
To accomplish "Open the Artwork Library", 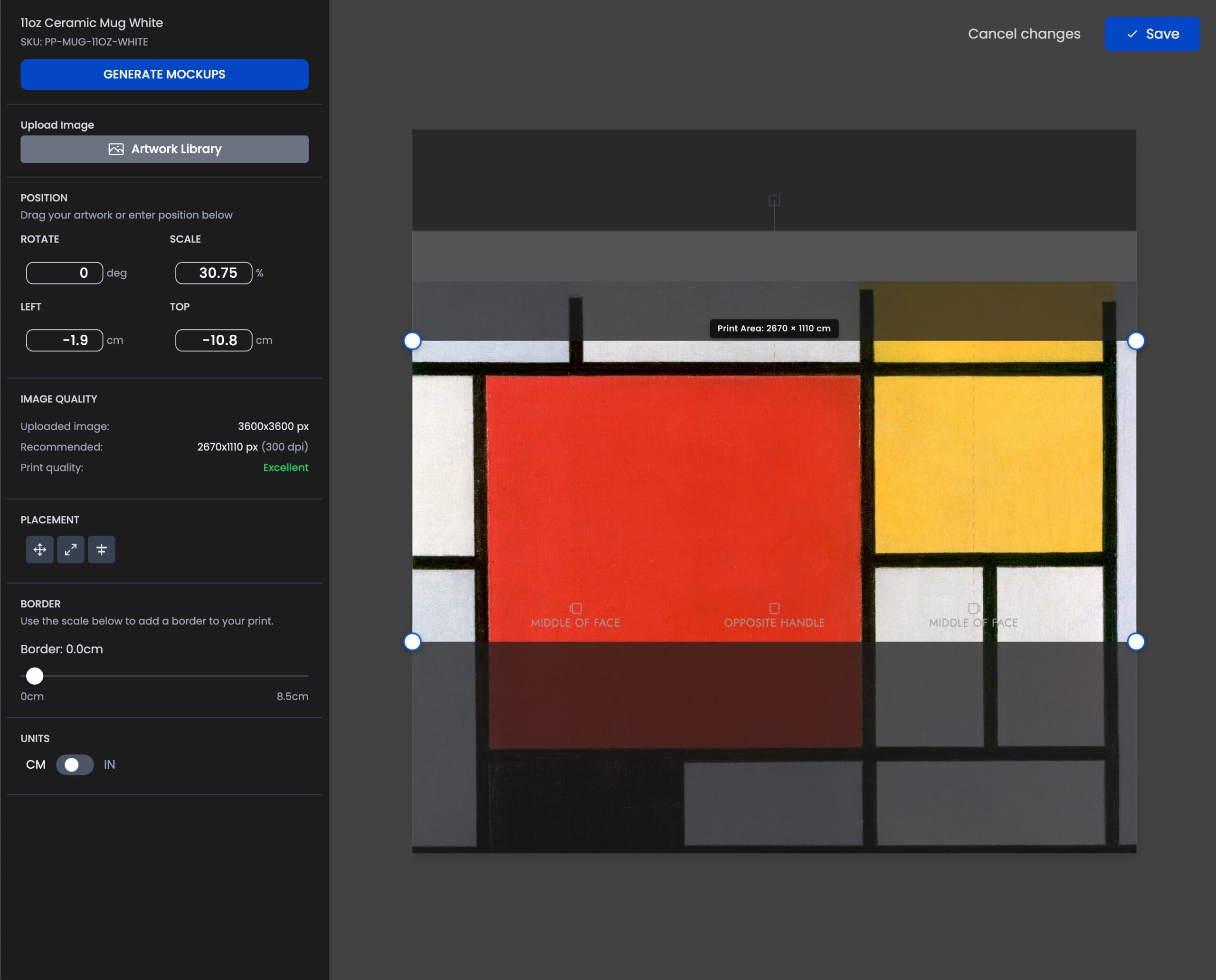I will pyautogui.click(x=164, y=149).
